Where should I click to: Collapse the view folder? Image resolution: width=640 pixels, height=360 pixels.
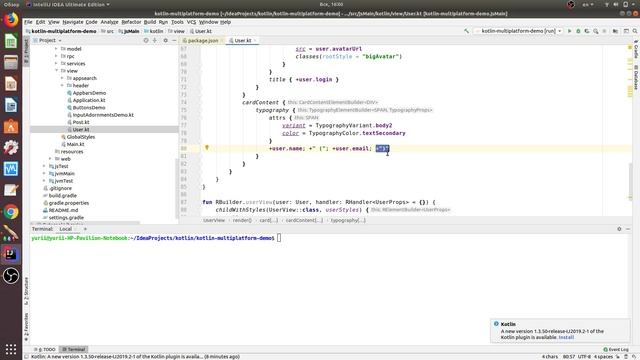point(56,71)
